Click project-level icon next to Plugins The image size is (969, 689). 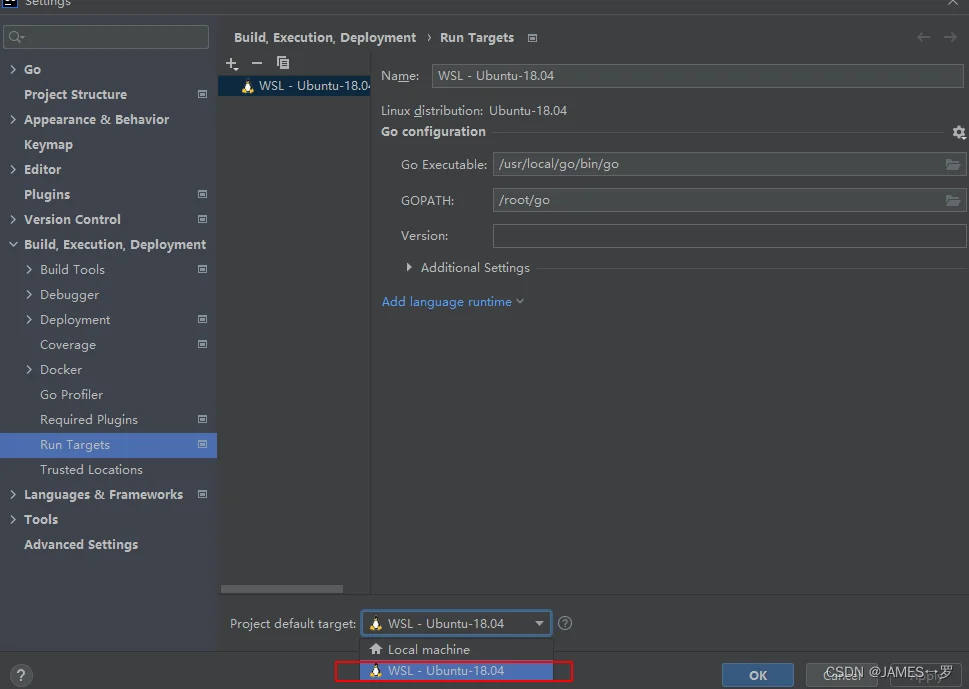[x=202, y=194]
